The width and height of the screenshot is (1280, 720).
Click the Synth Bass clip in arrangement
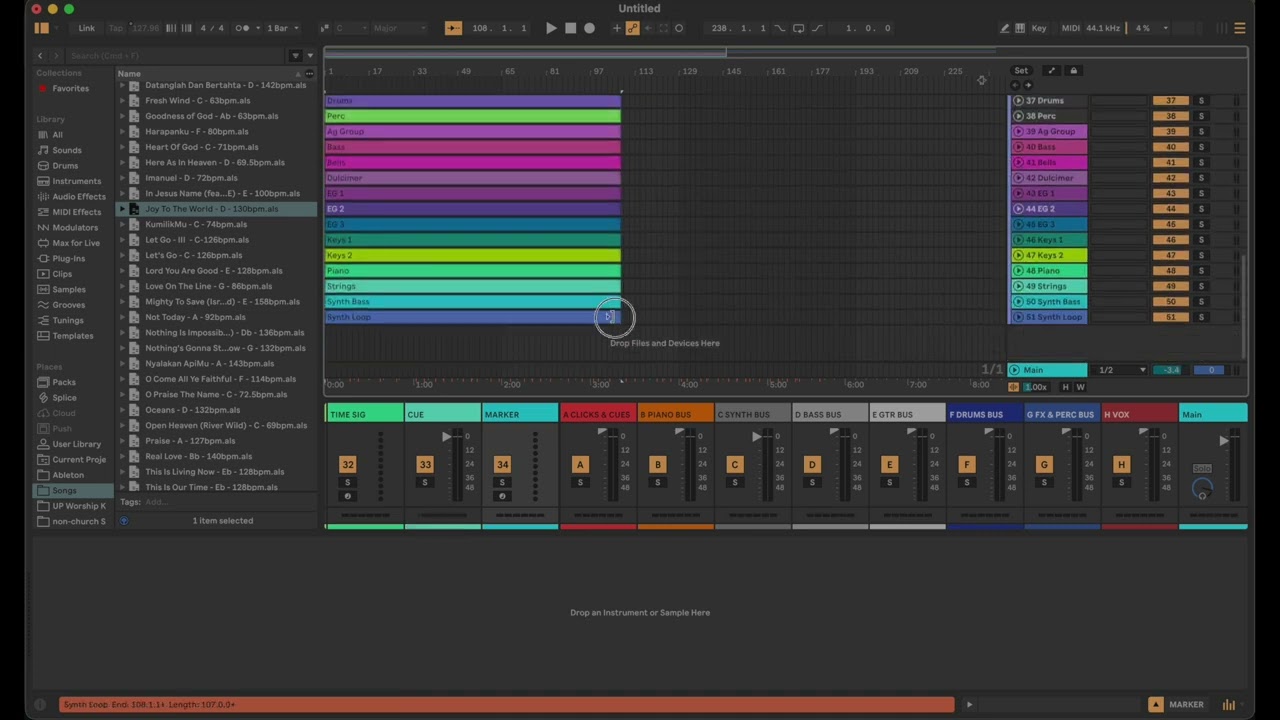click(472, 302)
